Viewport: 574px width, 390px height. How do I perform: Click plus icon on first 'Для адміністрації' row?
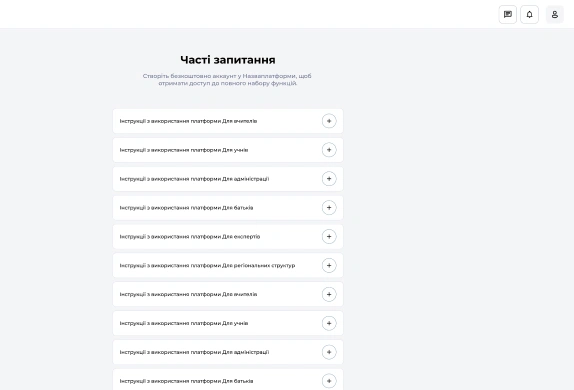click(x=329, y=179)
